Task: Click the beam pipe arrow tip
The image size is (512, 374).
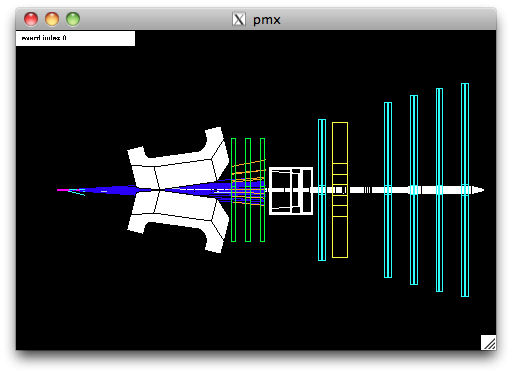Action: [479, 190]
